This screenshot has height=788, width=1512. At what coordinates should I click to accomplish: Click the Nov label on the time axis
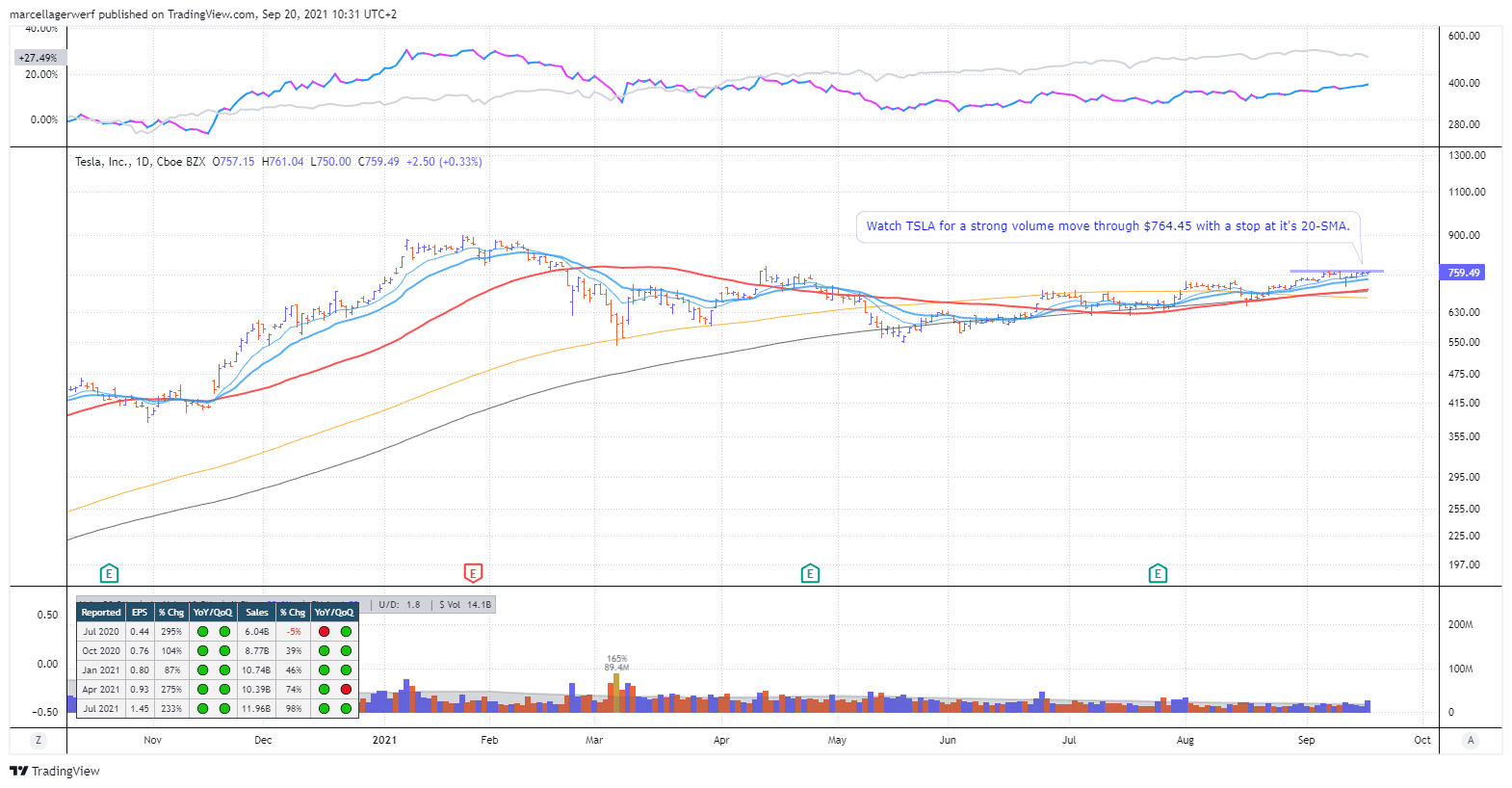pos(152,740)
